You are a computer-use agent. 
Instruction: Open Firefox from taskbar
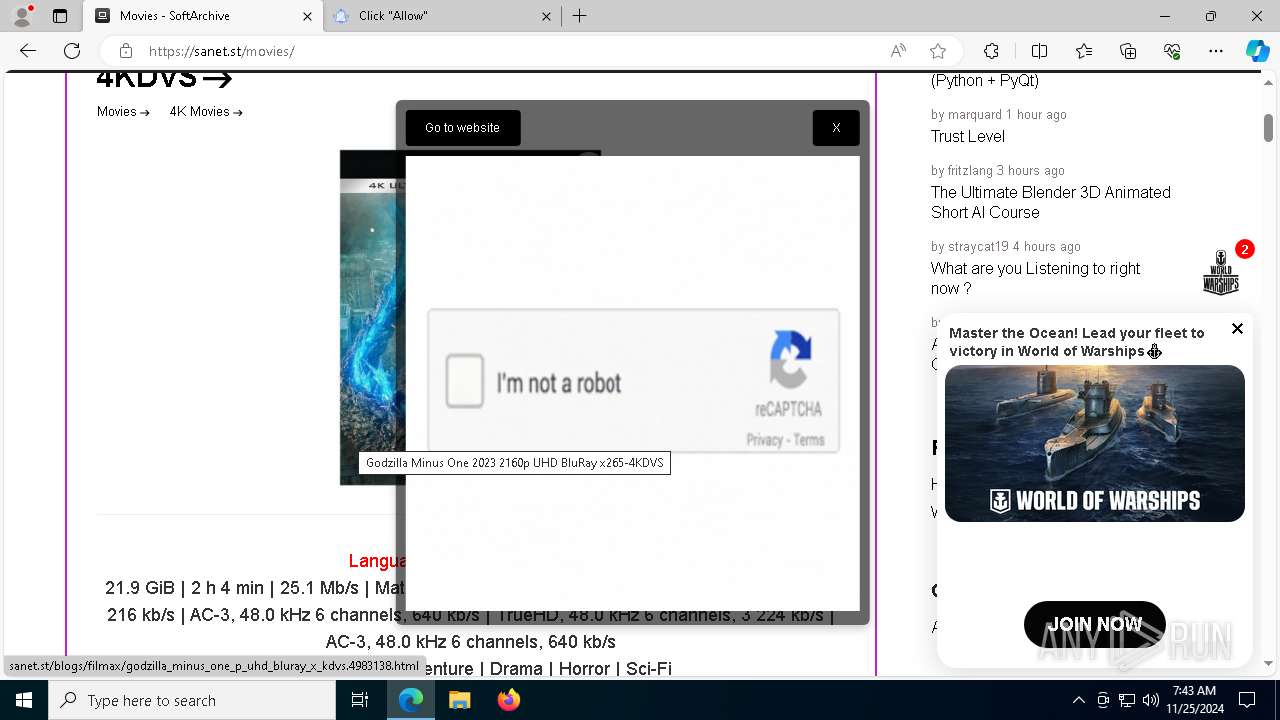(x=508, y=700)
